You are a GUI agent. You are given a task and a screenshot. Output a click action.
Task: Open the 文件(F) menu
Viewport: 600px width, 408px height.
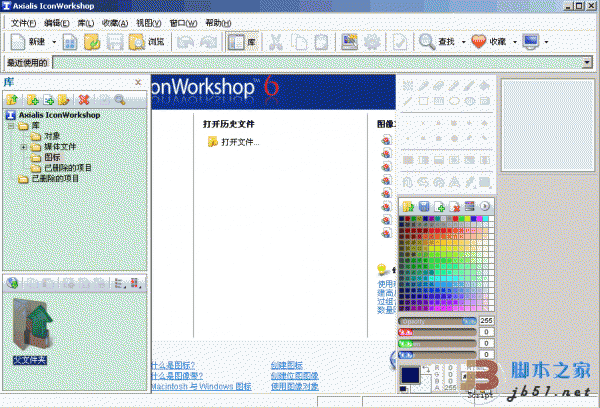[x=23, y=23]
